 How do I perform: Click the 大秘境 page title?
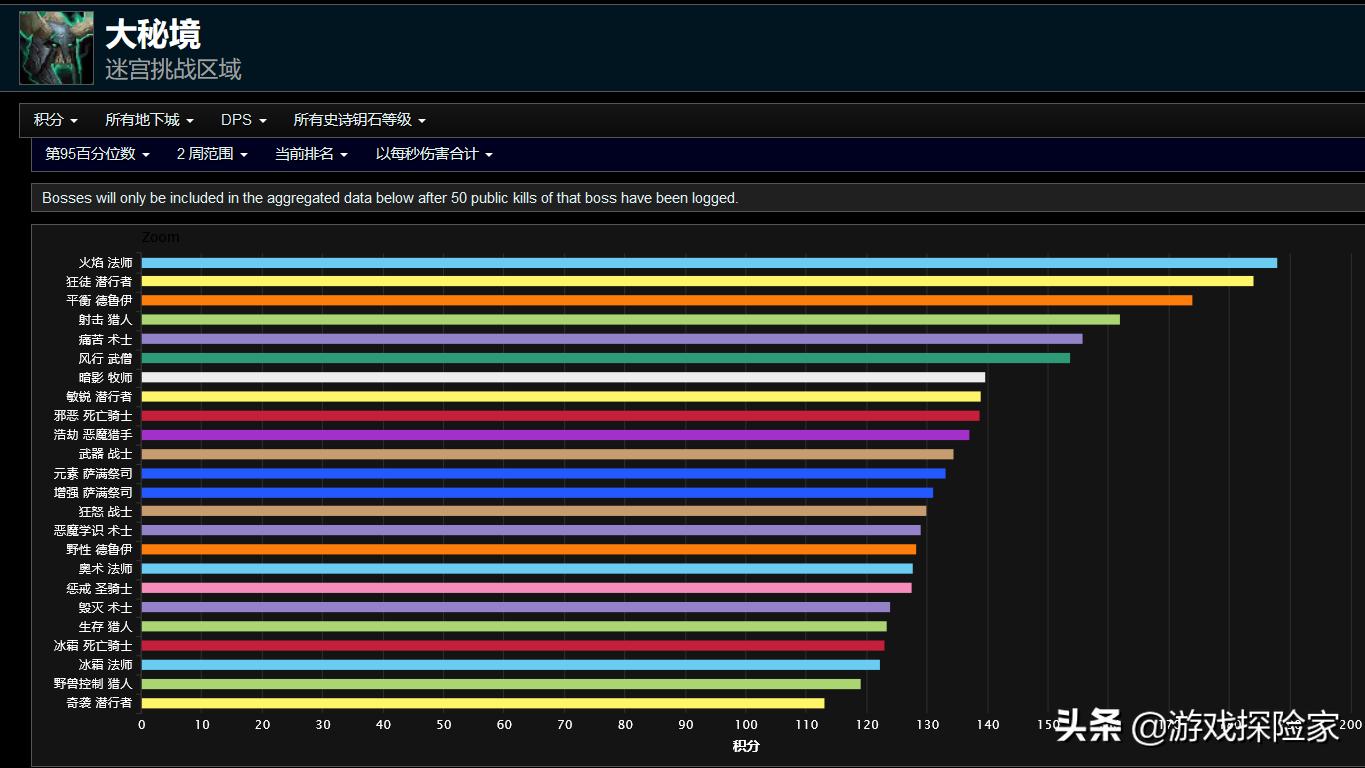pos(153,35)
